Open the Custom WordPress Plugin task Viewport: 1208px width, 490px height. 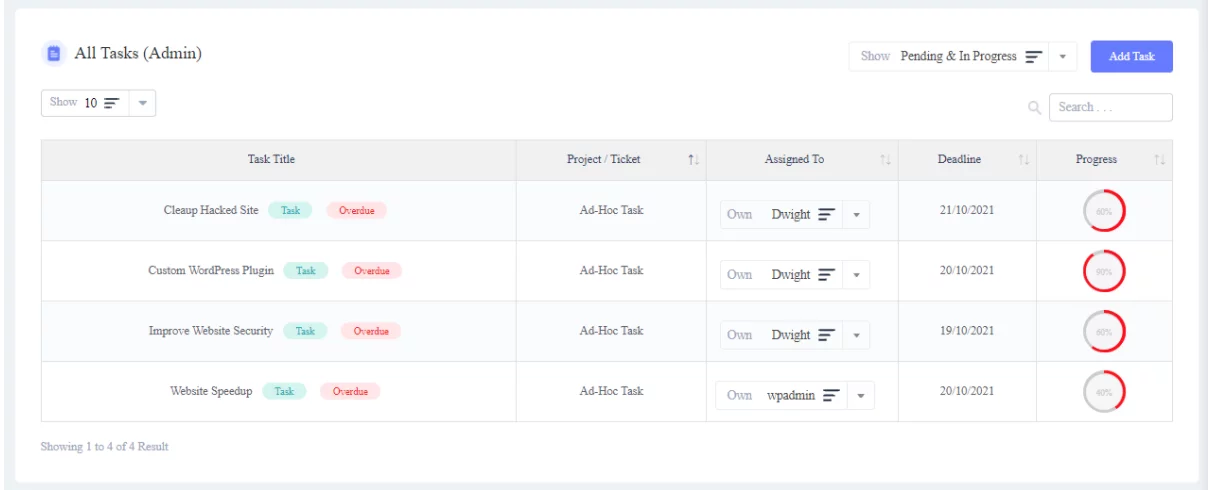point(211,271)
